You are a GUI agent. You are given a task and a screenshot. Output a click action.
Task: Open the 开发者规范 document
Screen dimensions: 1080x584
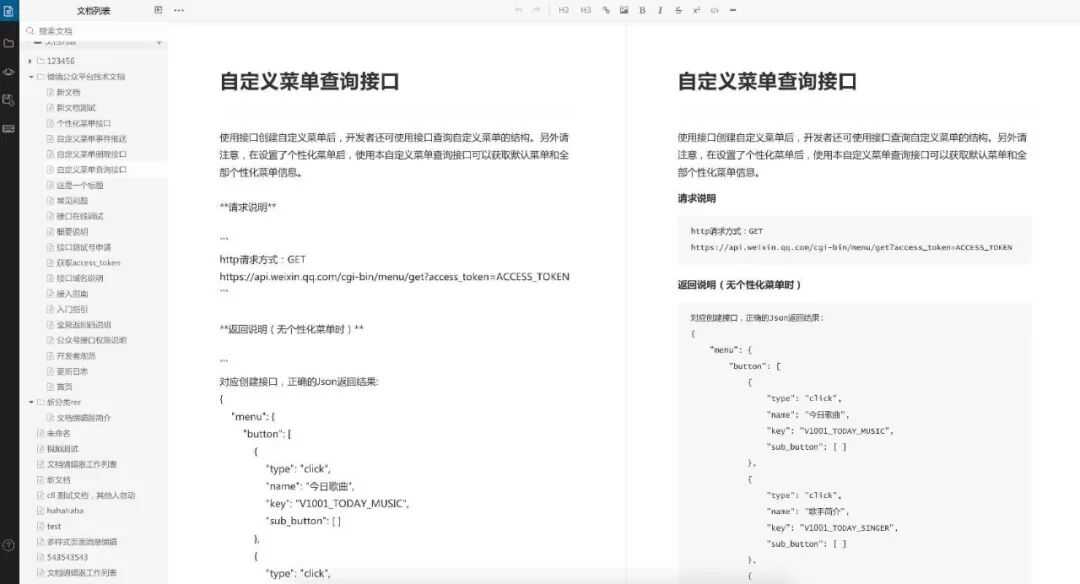pos(76,356)
